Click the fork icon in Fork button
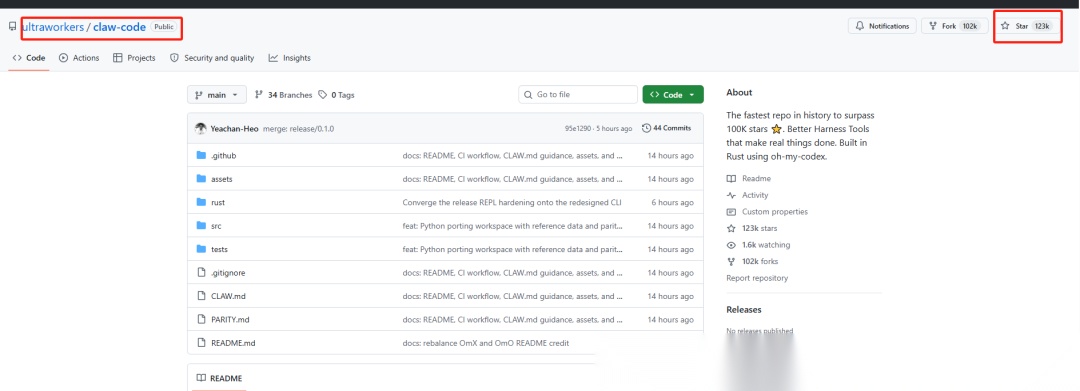The image size is (1080, 391). pos(933,26)
